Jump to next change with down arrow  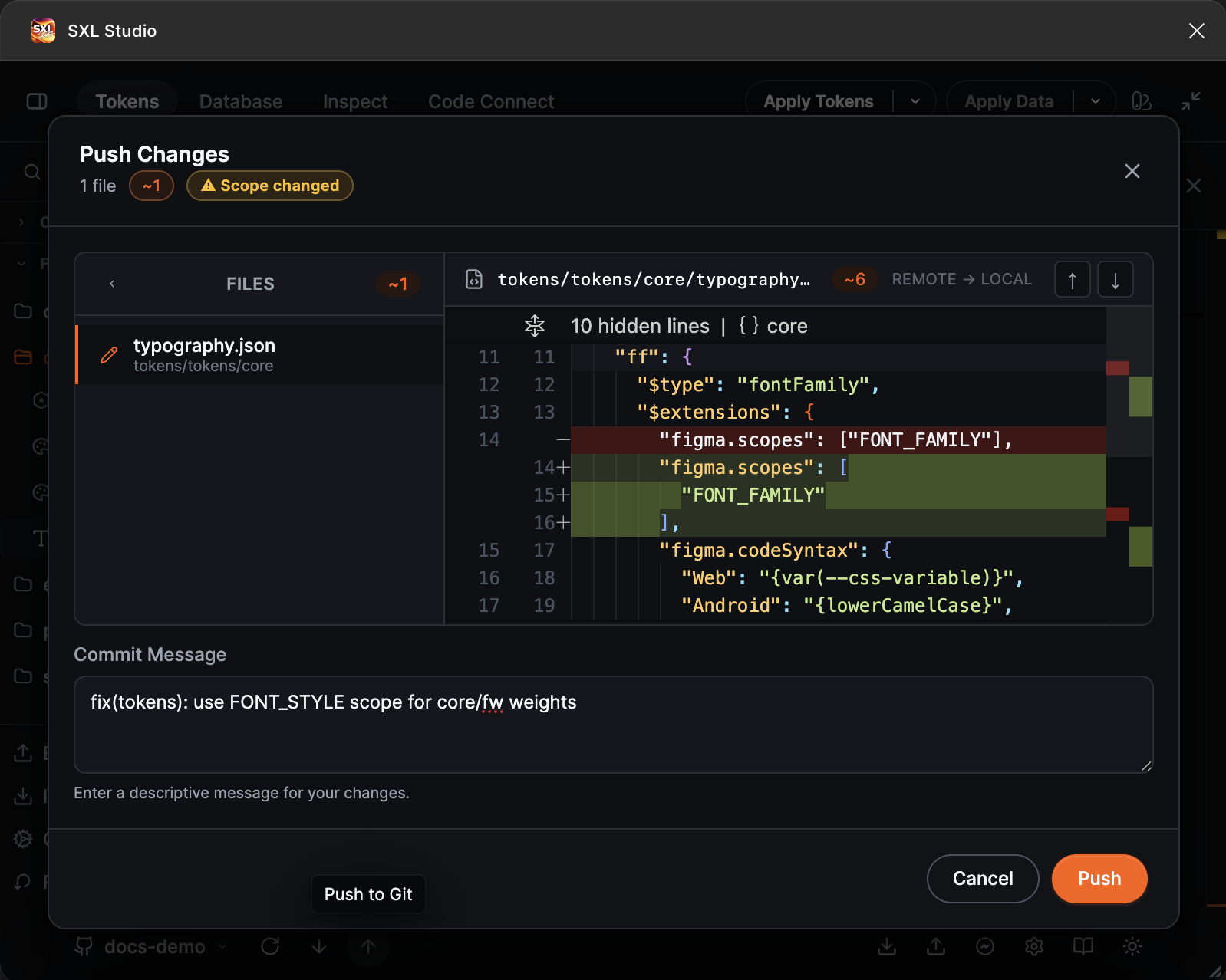coord(1116,280)
